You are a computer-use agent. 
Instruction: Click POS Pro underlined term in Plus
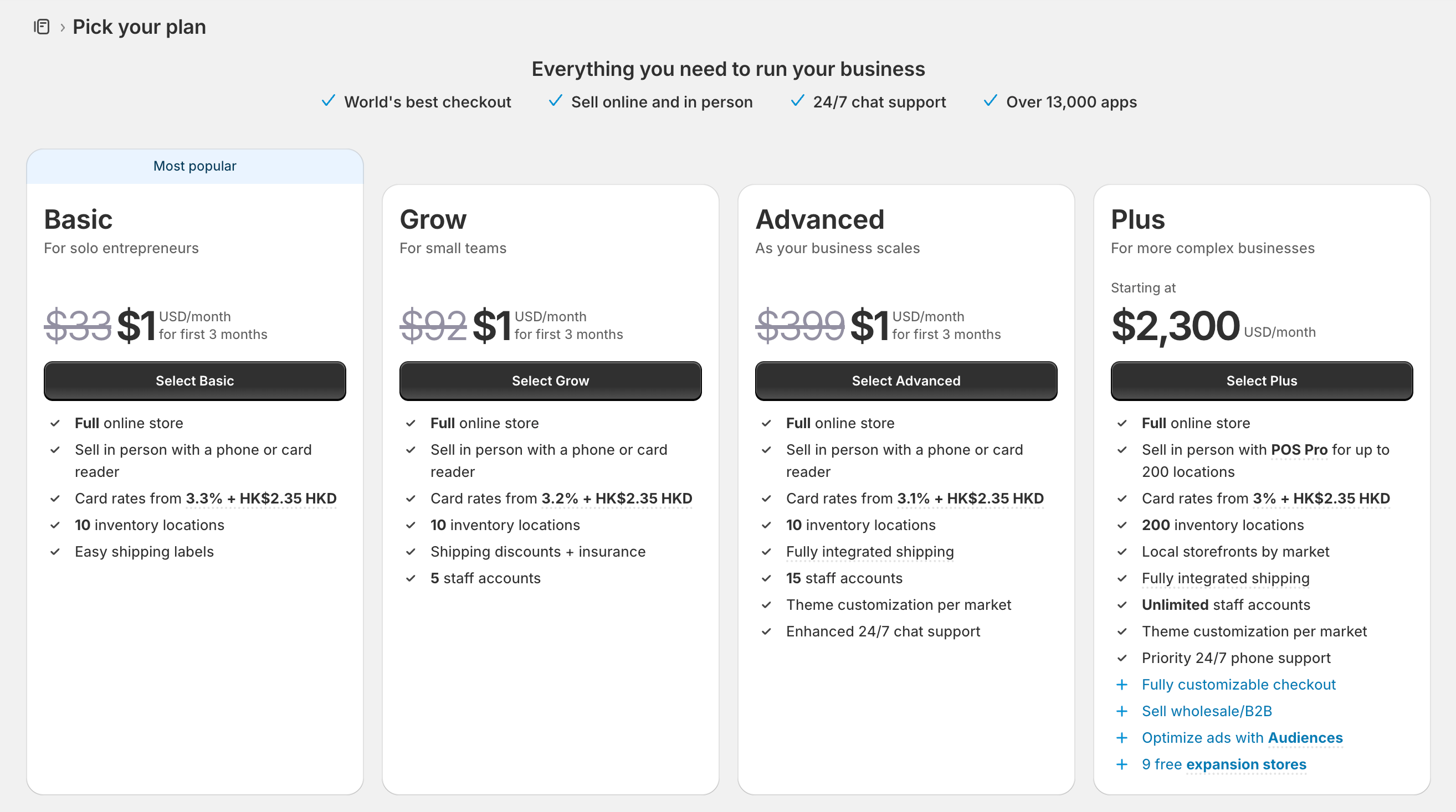(x=1299, y=450)
